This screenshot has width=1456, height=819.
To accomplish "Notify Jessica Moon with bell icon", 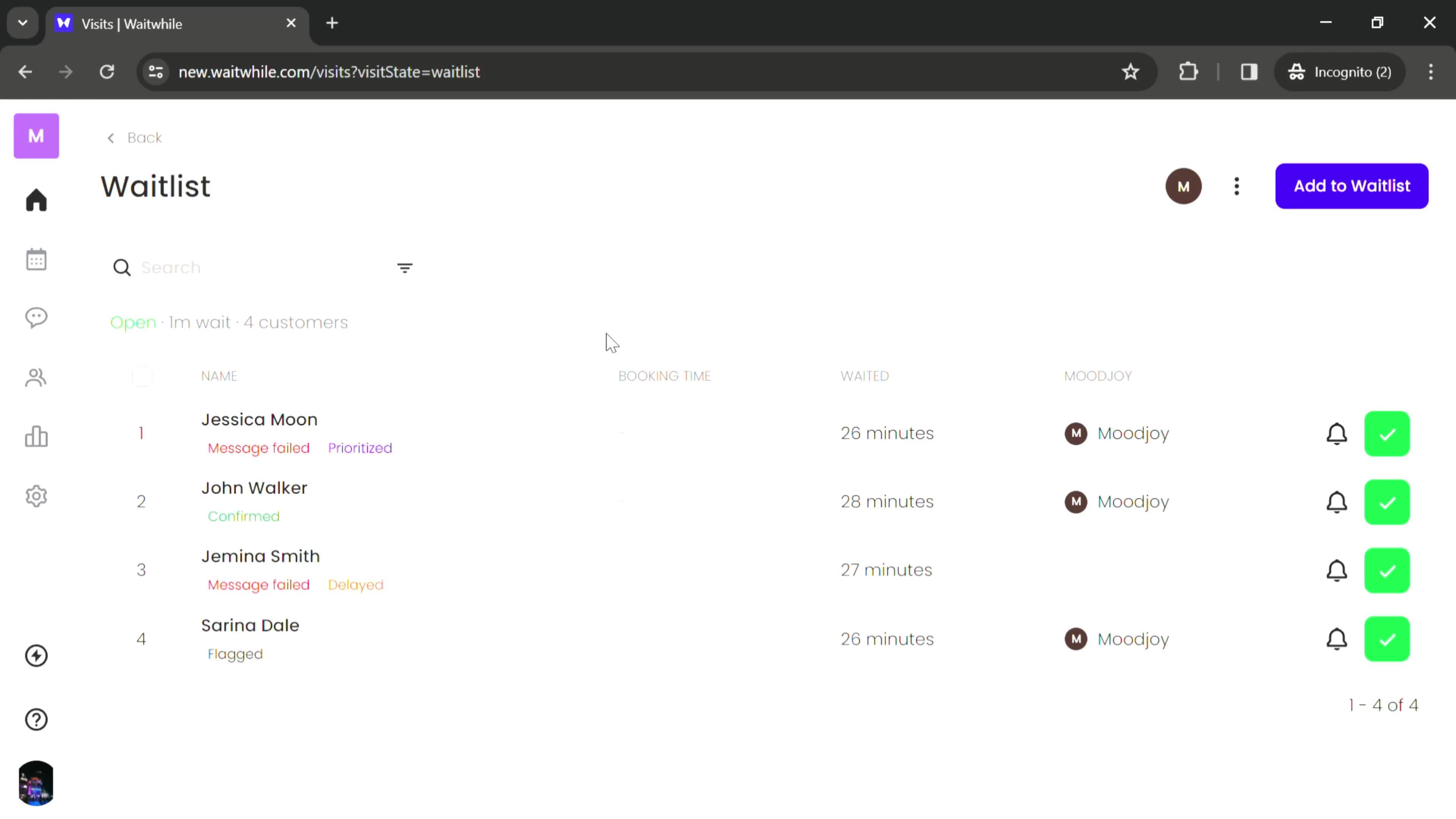I will (1337, 433).
